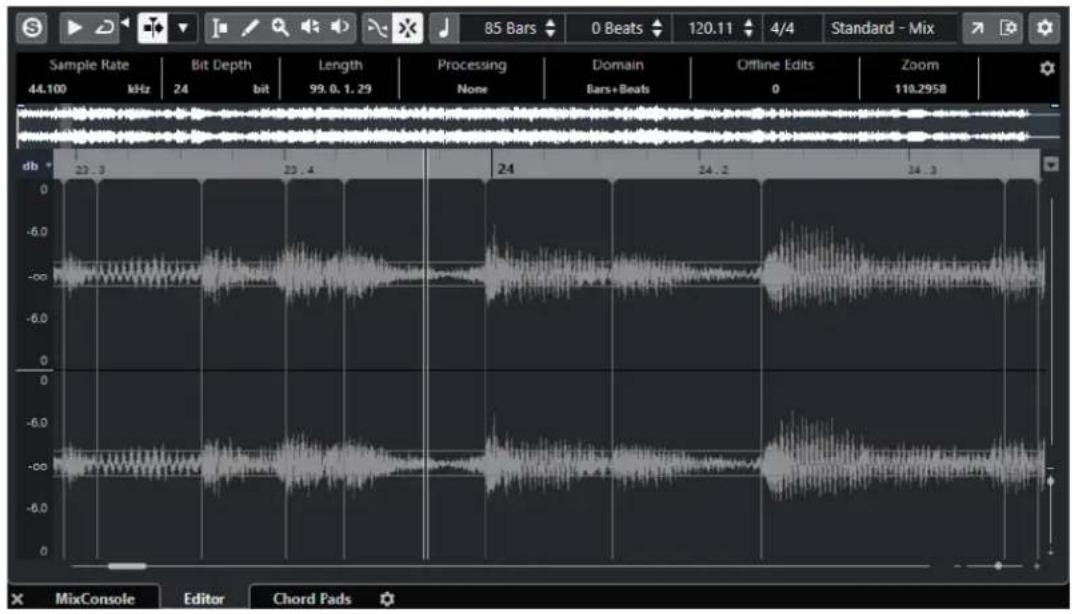
Task: Click the Sample Rate value 44.100
Action: click(47, 89)
